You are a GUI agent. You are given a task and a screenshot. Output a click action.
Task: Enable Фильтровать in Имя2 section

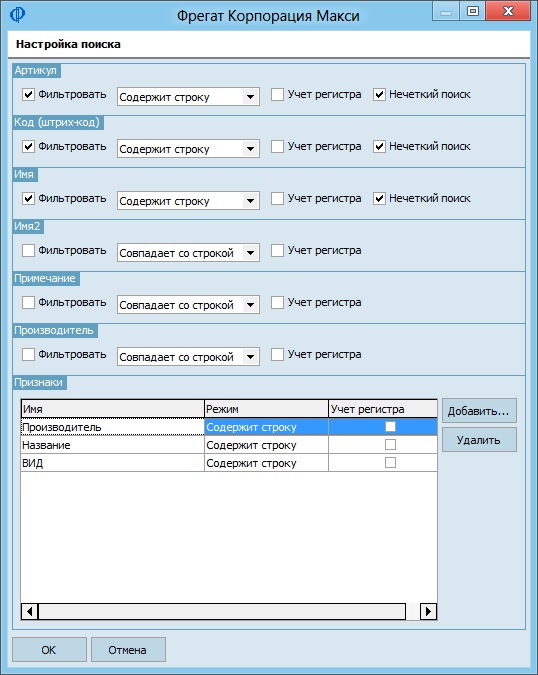[x=28, y=251]
